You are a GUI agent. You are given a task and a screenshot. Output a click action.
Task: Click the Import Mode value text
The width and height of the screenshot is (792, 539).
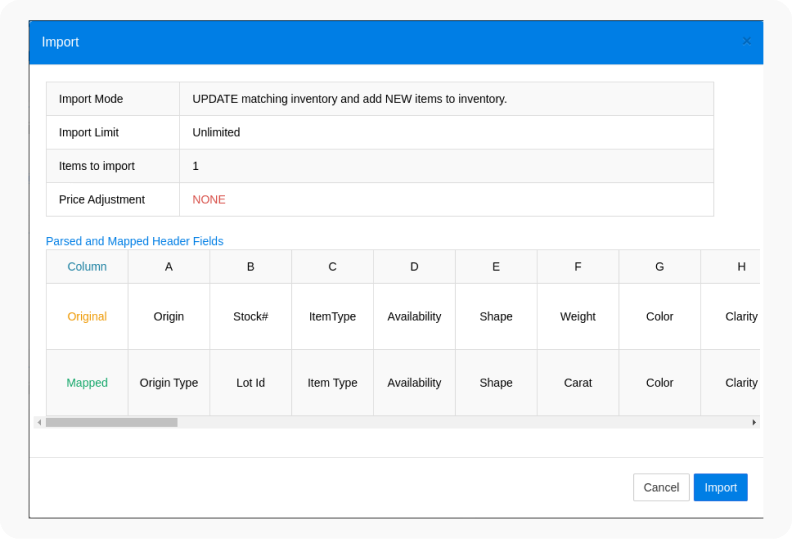(349, 99)
